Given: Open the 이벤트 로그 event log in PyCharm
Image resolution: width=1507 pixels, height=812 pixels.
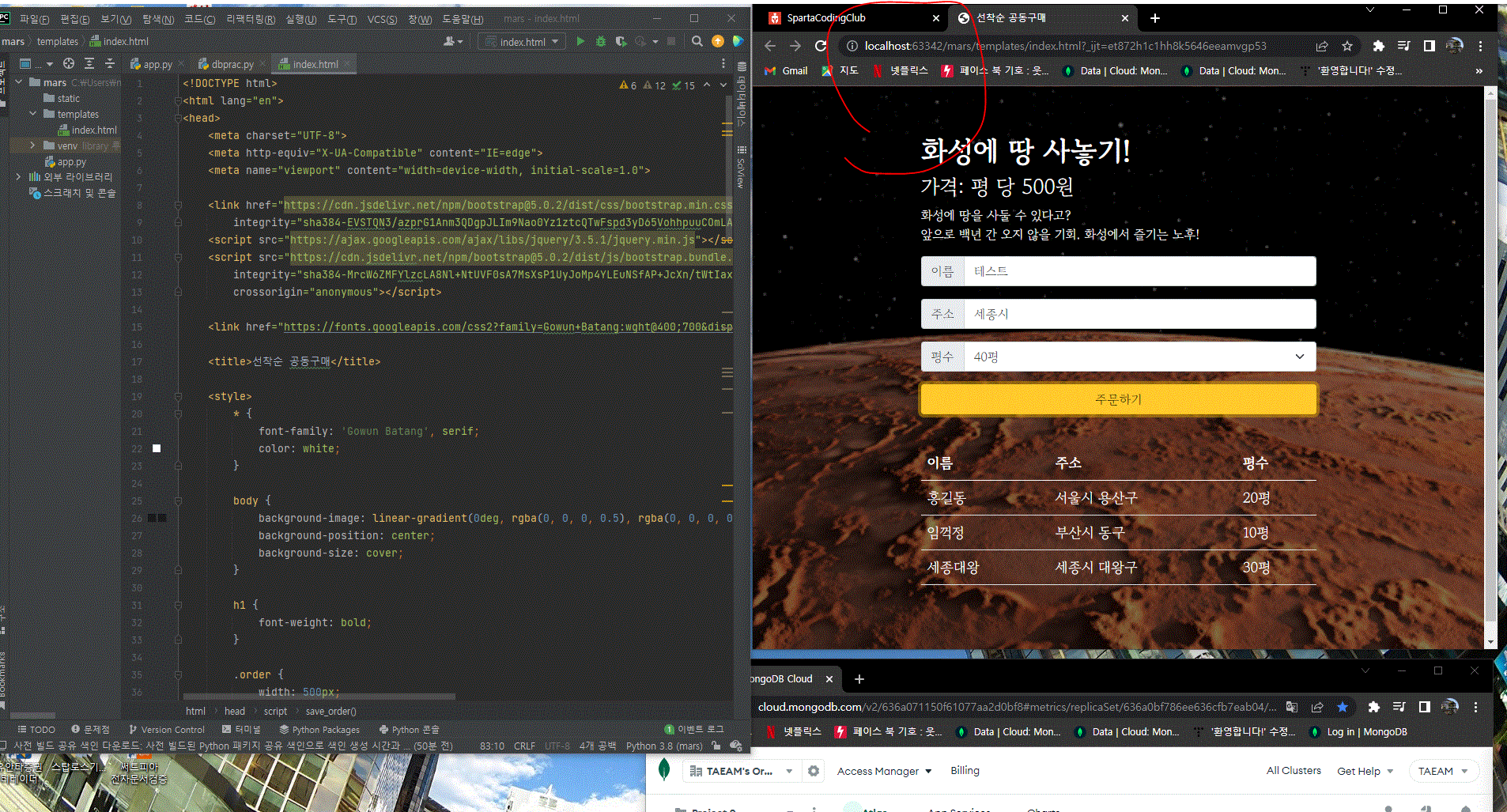Looking at the screenshot, I should (694, 729).
